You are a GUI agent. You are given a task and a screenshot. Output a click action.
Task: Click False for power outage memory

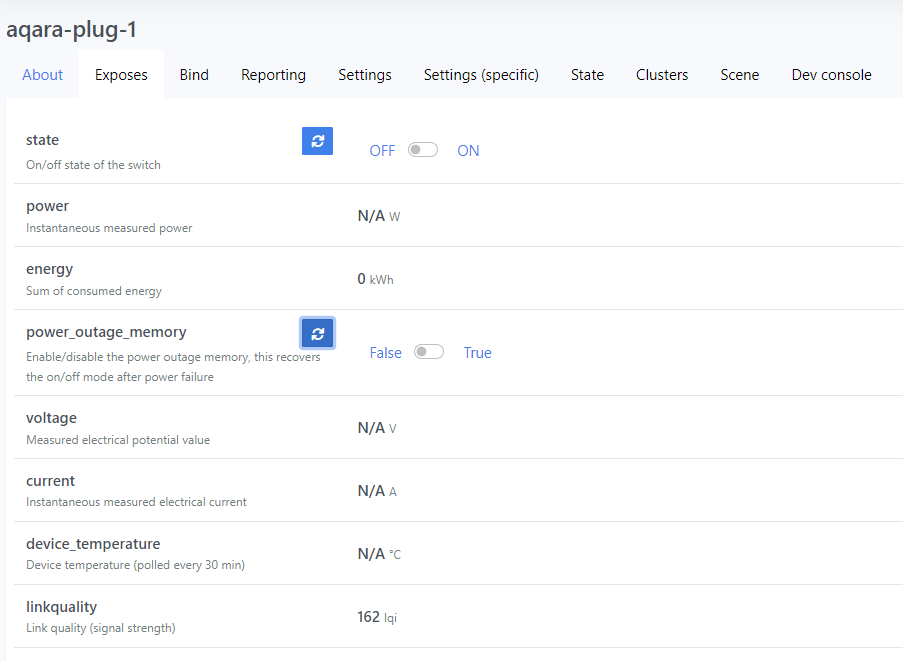[385, 353]
